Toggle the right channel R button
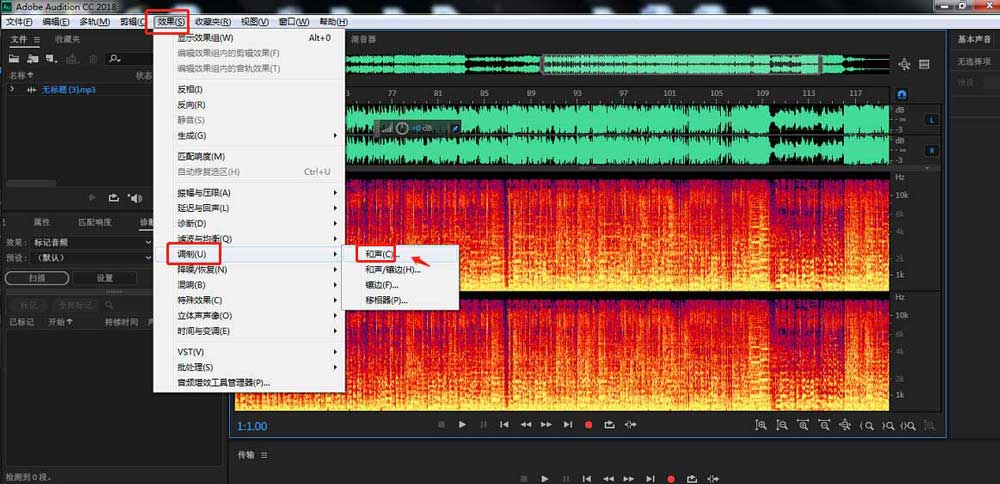 pos(932,151)
